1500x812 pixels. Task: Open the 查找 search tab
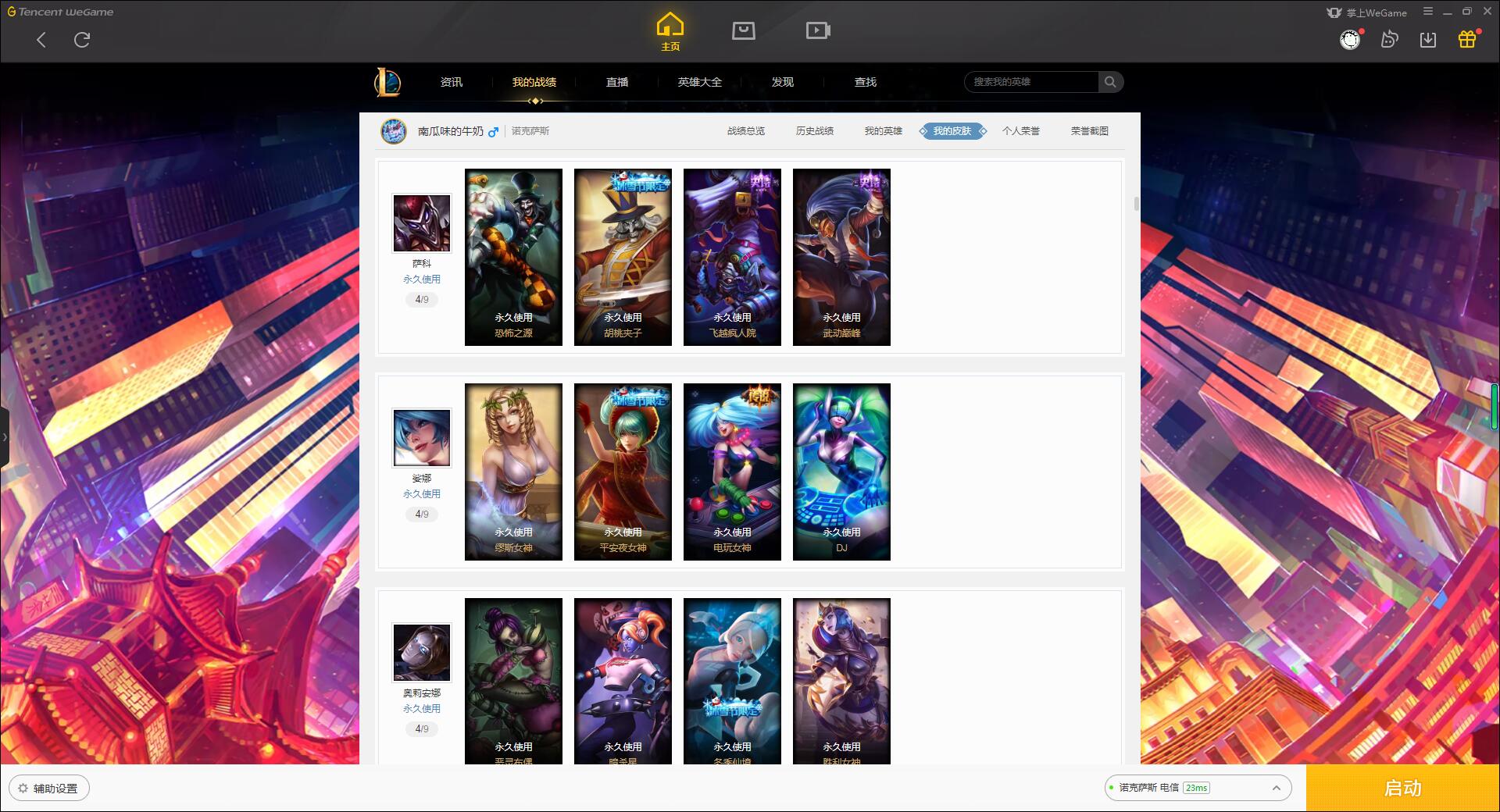pyautogui.click(x=866, y=82)
